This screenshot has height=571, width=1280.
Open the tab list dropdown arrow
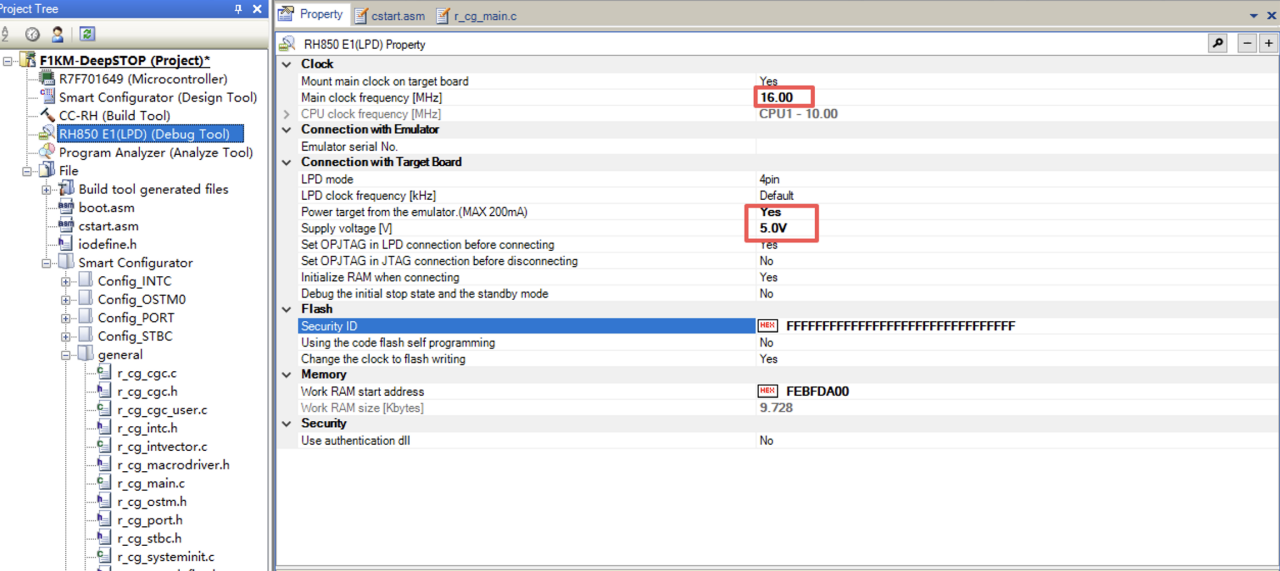point(1255,16)
